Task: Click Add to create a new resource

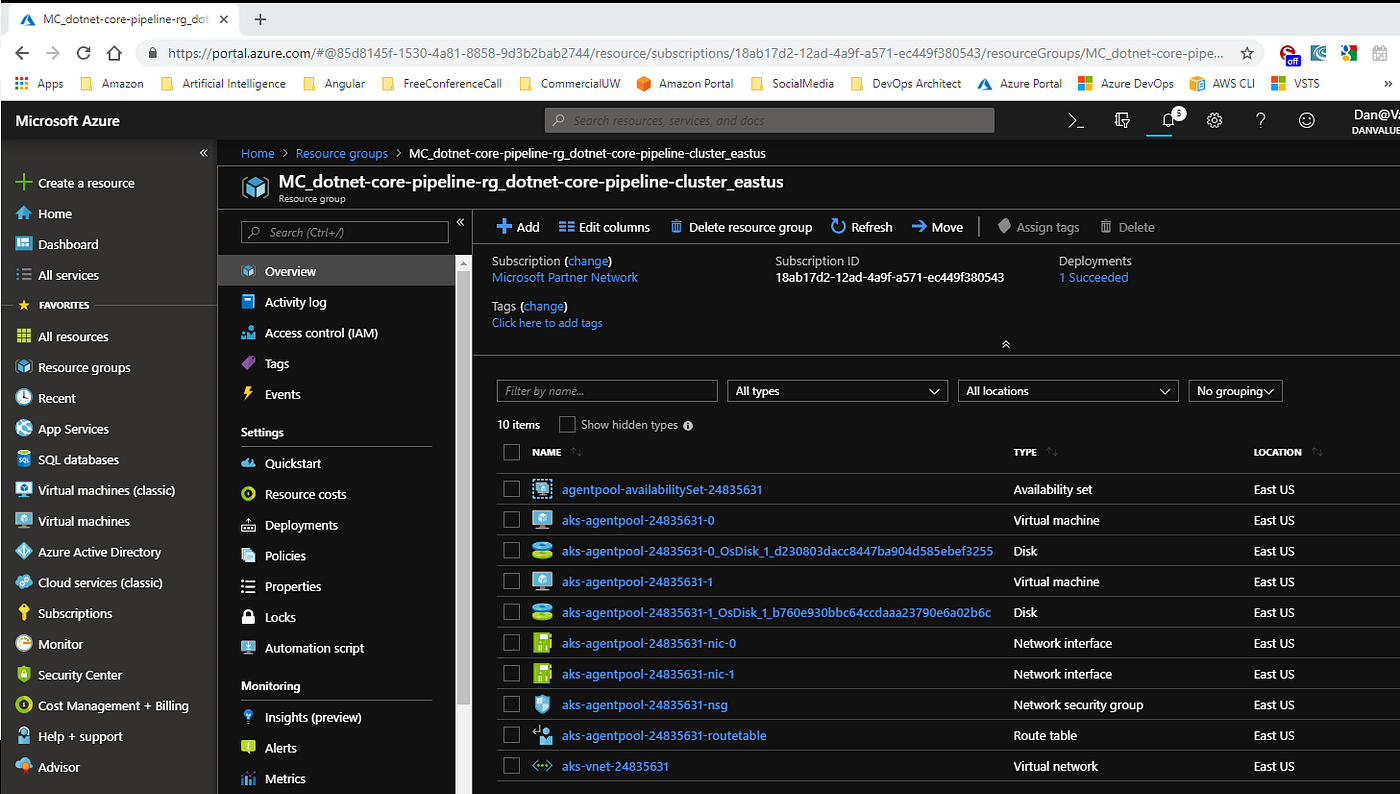Action: 518,227
